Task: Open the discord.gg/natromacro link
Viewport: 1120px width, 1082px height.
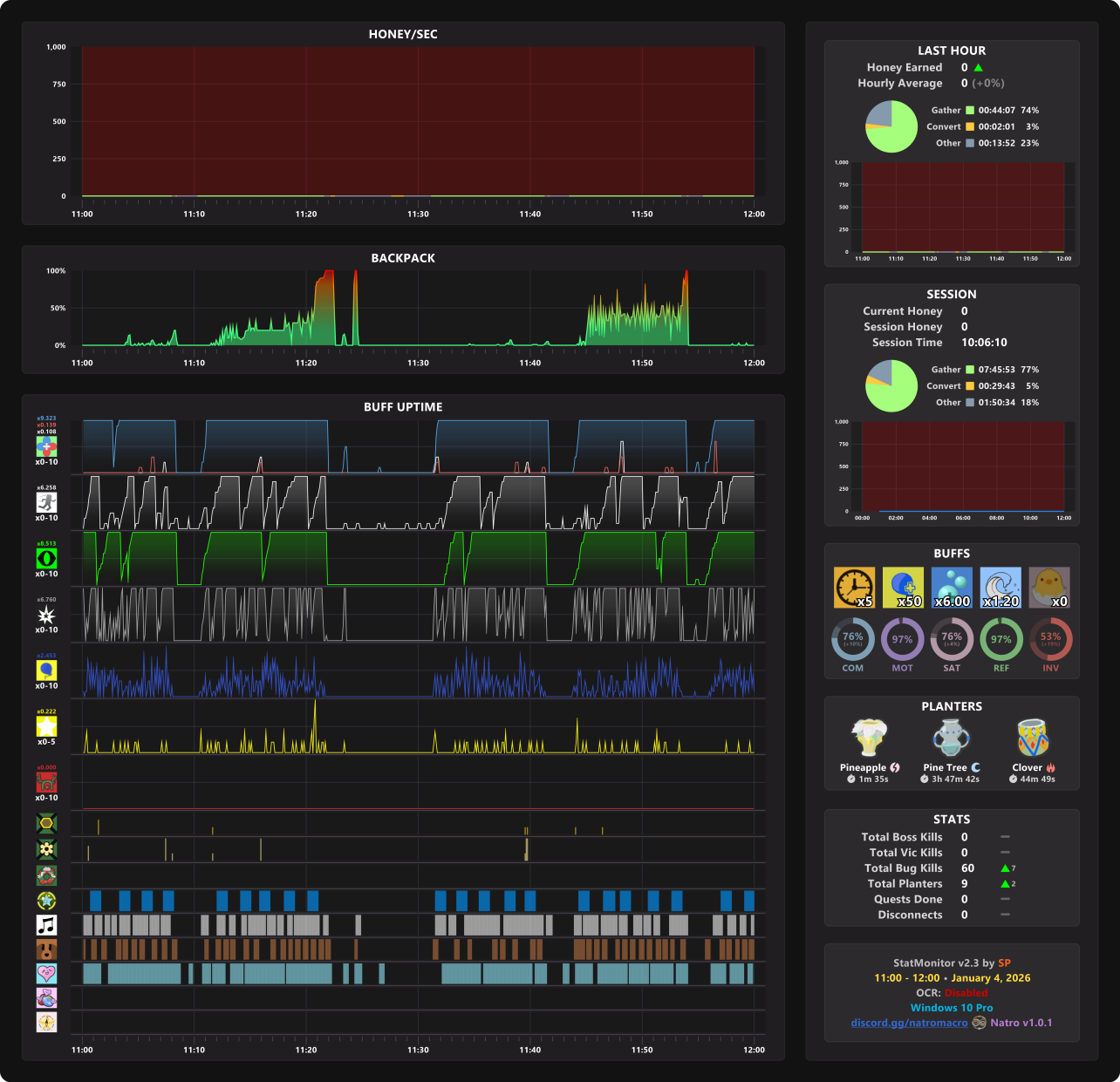Action: pos(909,1023)
